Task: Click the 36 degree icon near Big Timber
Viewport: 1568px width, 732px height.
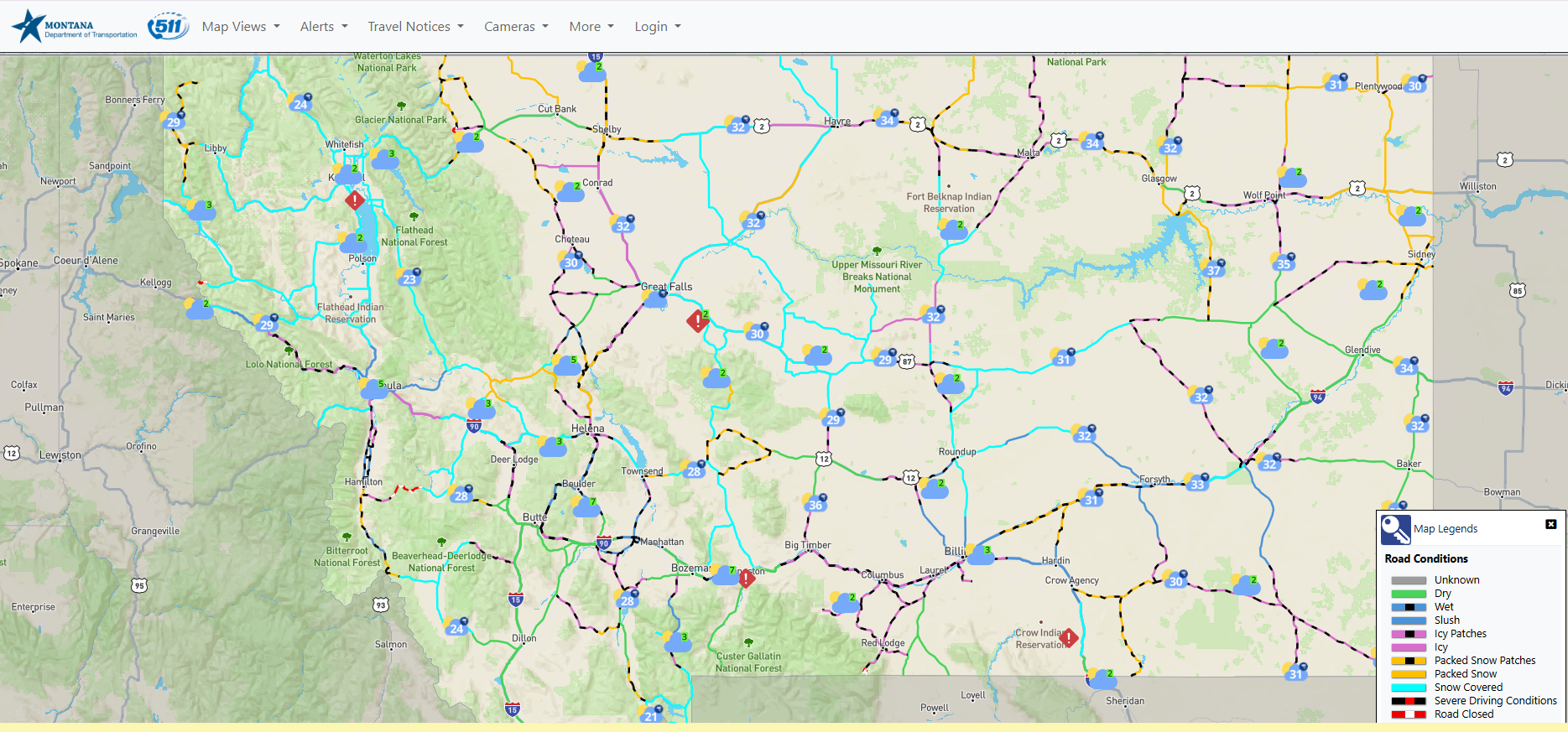Action: coord(815,504)
